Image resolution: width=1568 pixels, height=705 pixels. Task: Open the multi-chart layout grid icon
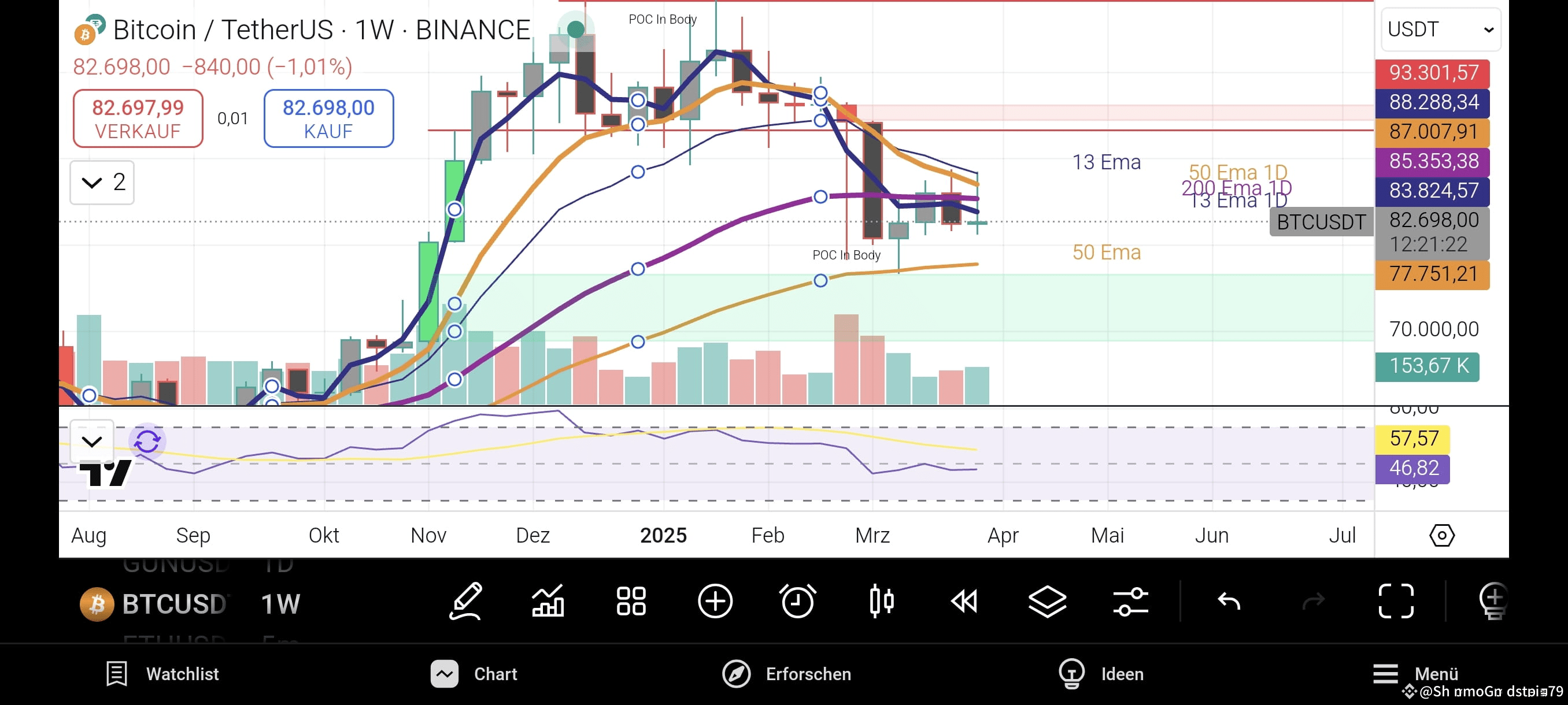(631, 602)
